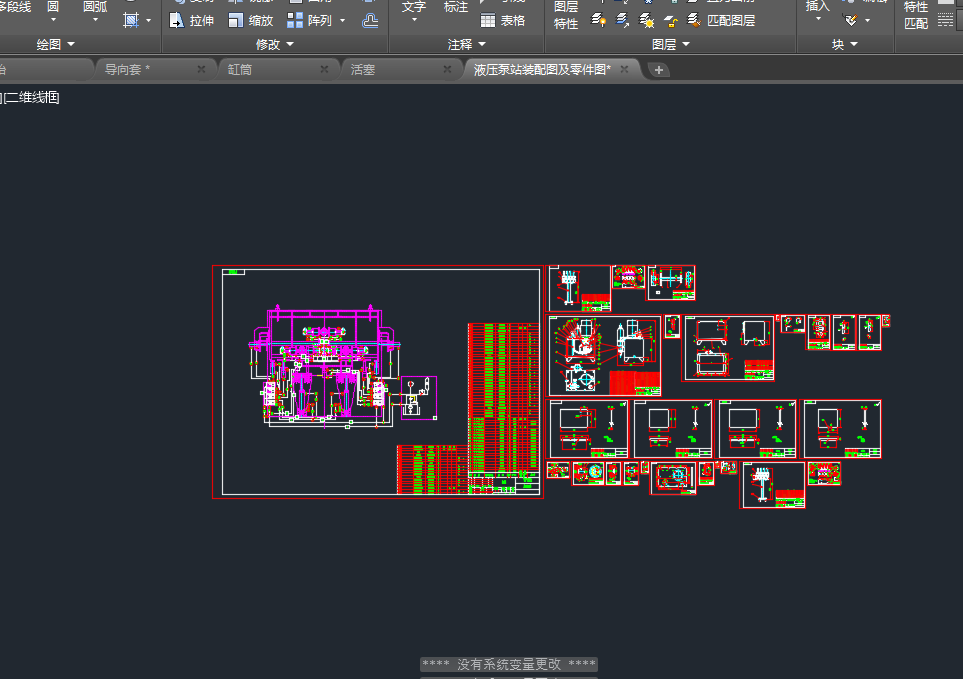Click the block edit attributes icon
The width and height of the screenshot is (963, 679).
pos(851,20)
